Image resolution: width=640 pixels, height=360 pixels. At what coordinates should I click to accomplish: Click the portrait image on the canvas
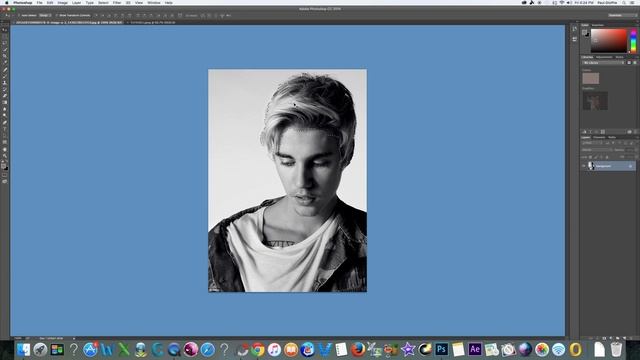click(x=287, y=180)
